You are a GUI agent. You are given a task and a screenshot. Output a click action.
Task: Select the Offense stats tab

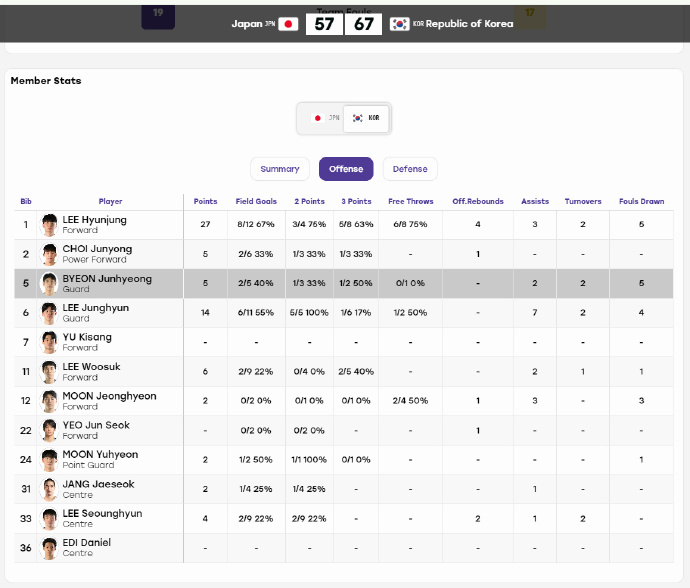346,169
